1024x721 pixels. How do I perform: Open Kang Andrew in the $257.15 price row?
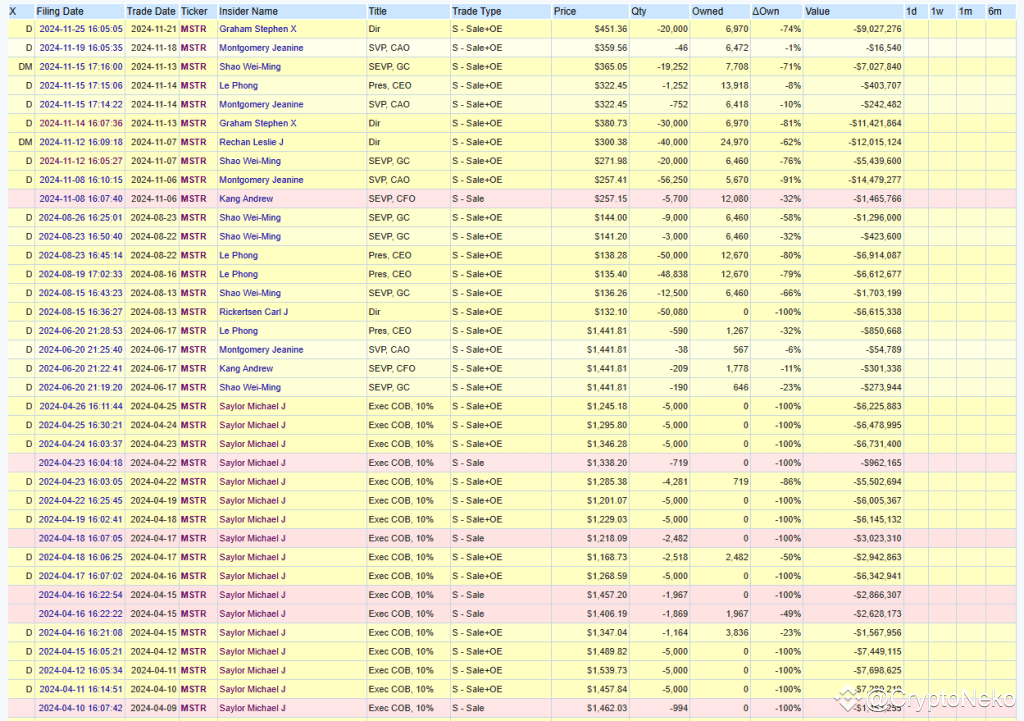tap(246, 199)
